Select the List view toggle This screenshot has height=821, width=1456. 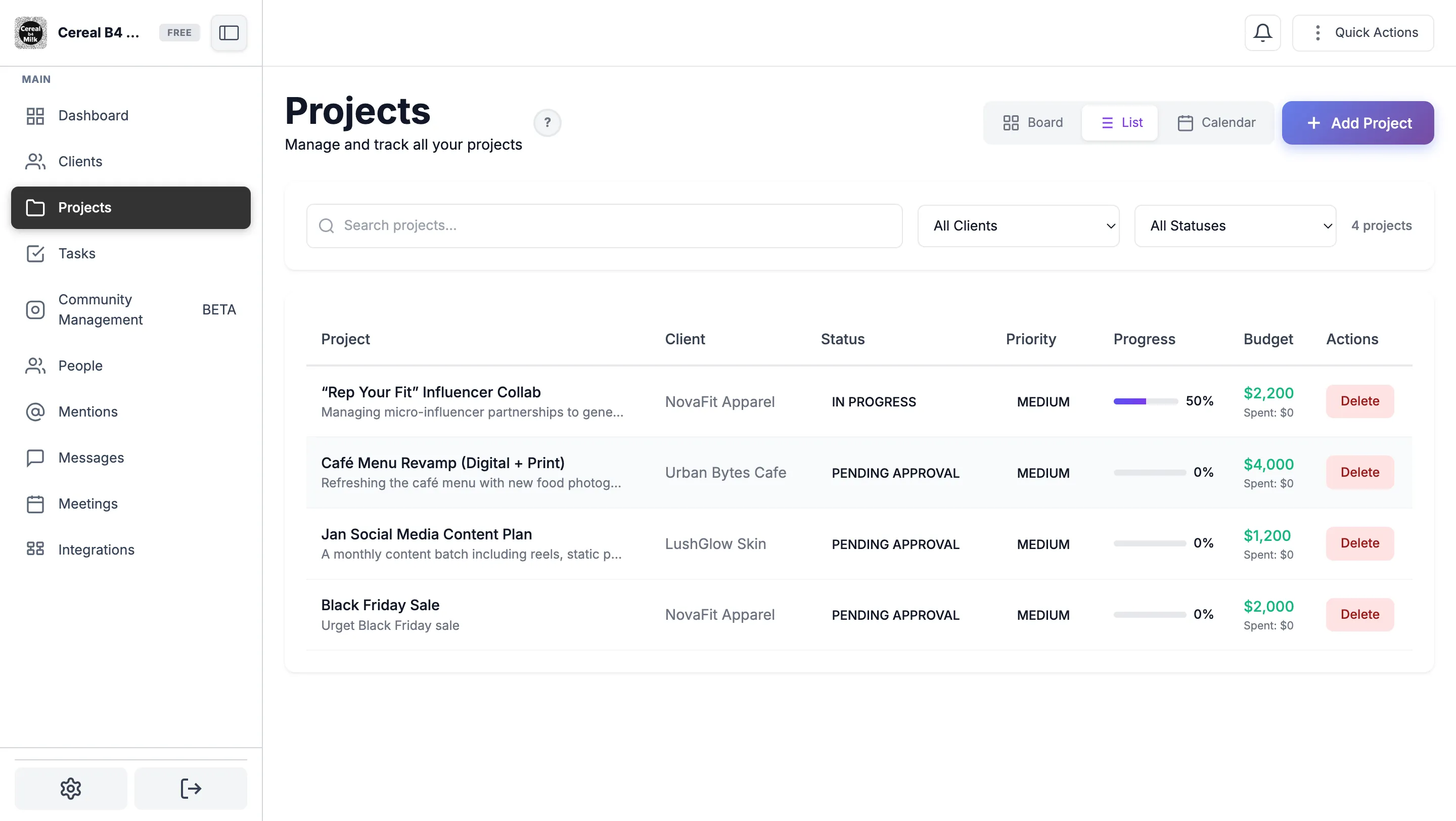coord(1121,123)
